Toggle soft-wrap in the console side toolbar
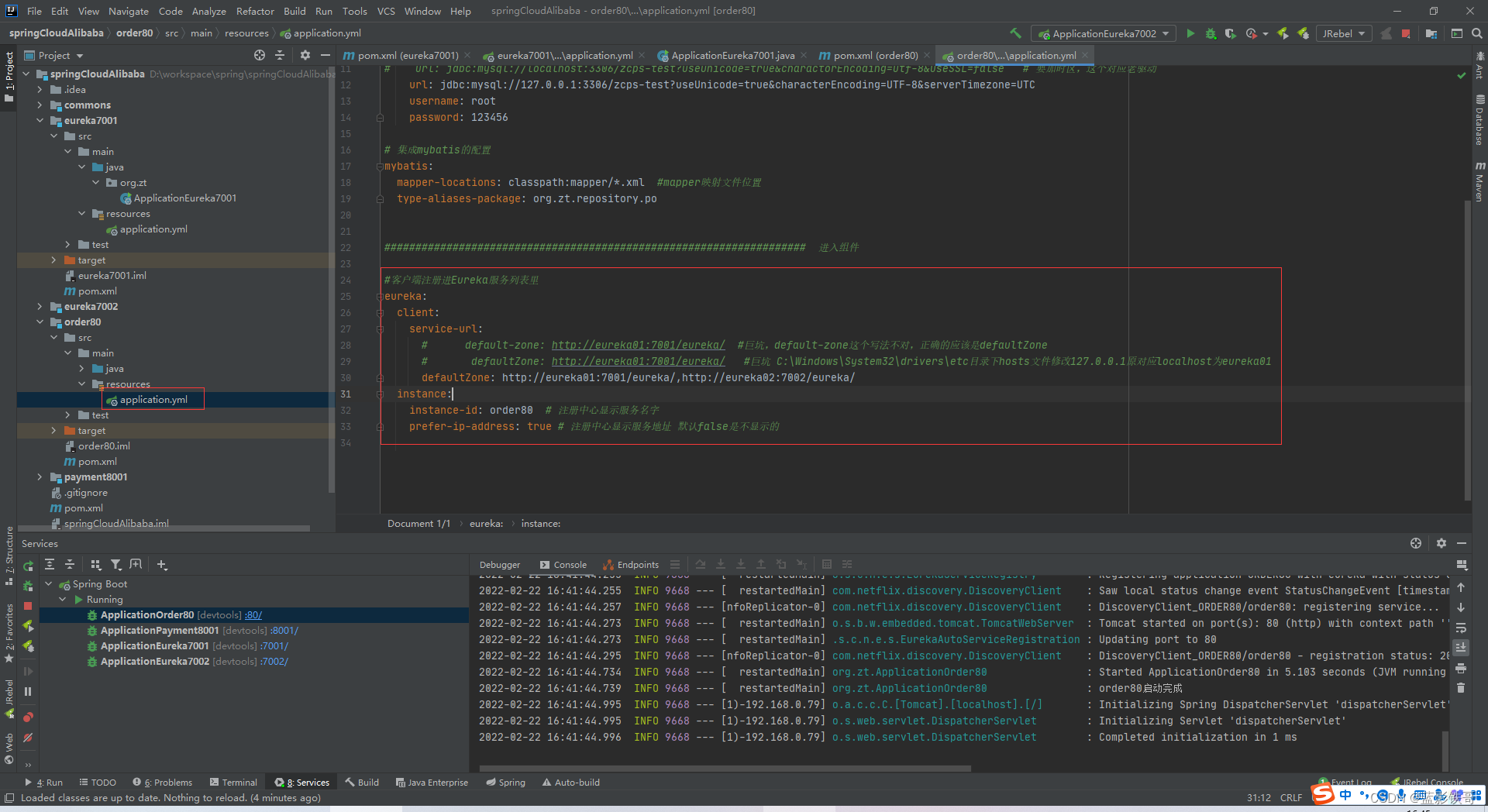 (x=1461, y=628)
